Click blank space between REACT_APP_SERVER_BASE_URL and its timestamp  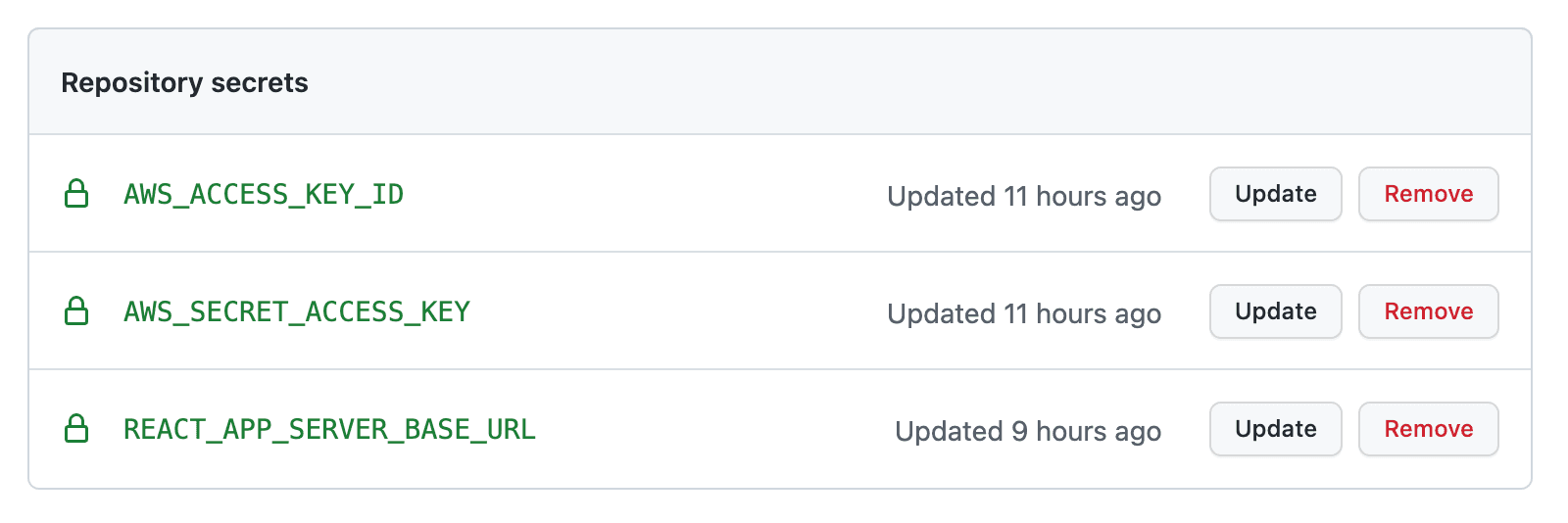[715, 429]
